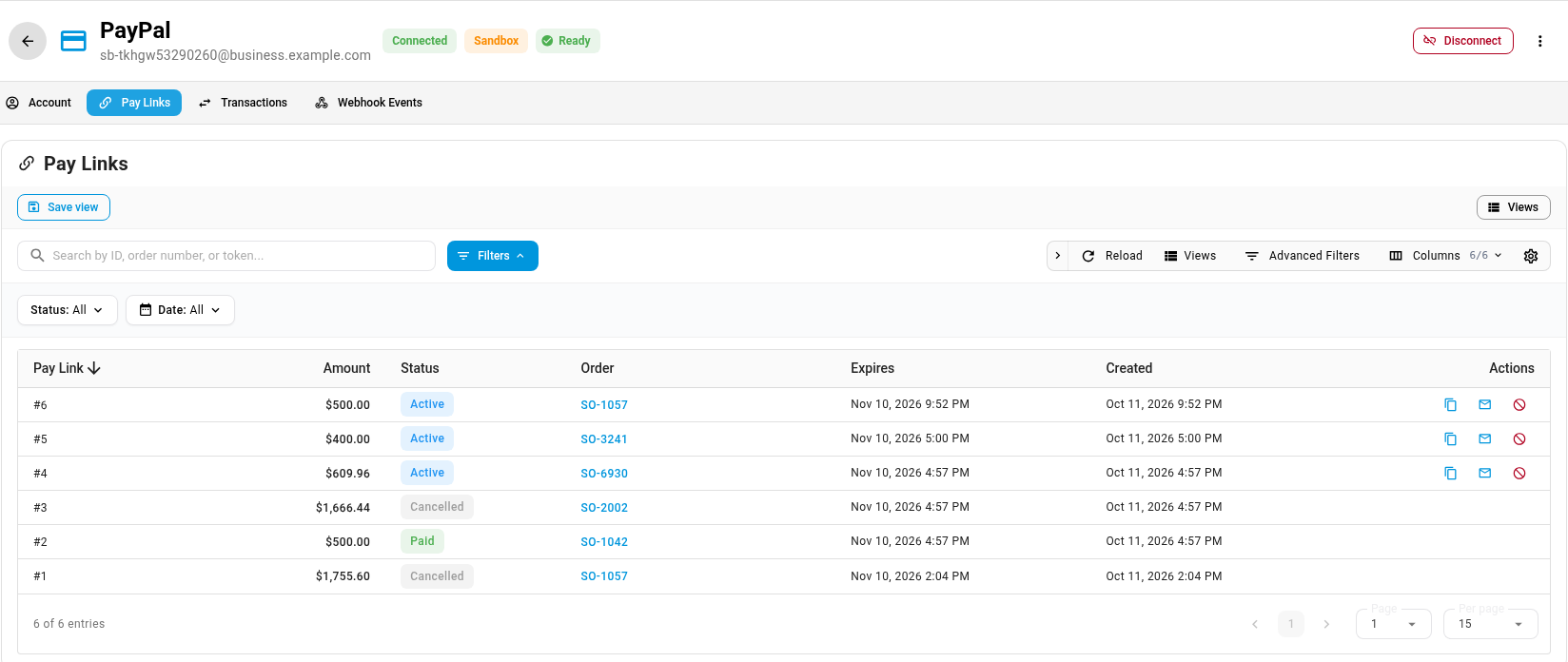Collapse the toolbar with the chevron arrow
Viewport: 1568px width, 662px height.
pyautogui.click(x=1058, y=256)
